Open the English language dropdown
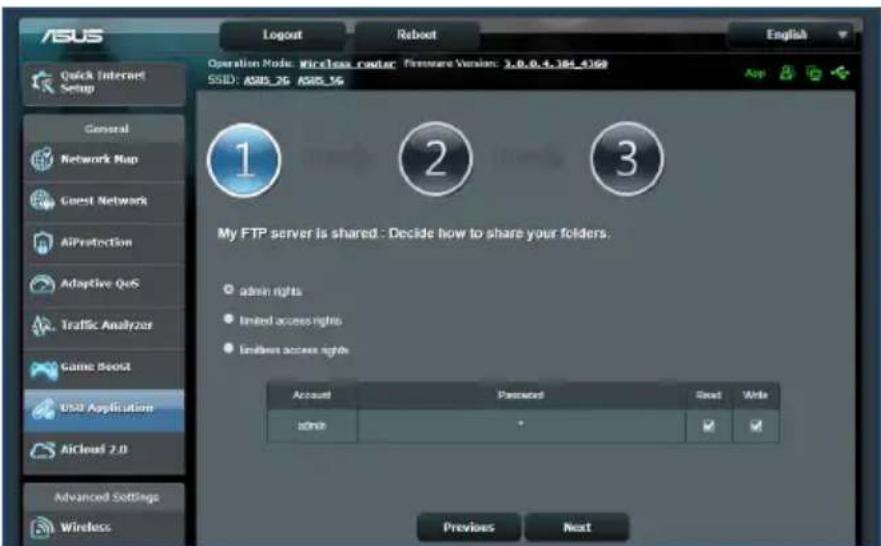This screenshot has width=881, height=546. [791, 35]
